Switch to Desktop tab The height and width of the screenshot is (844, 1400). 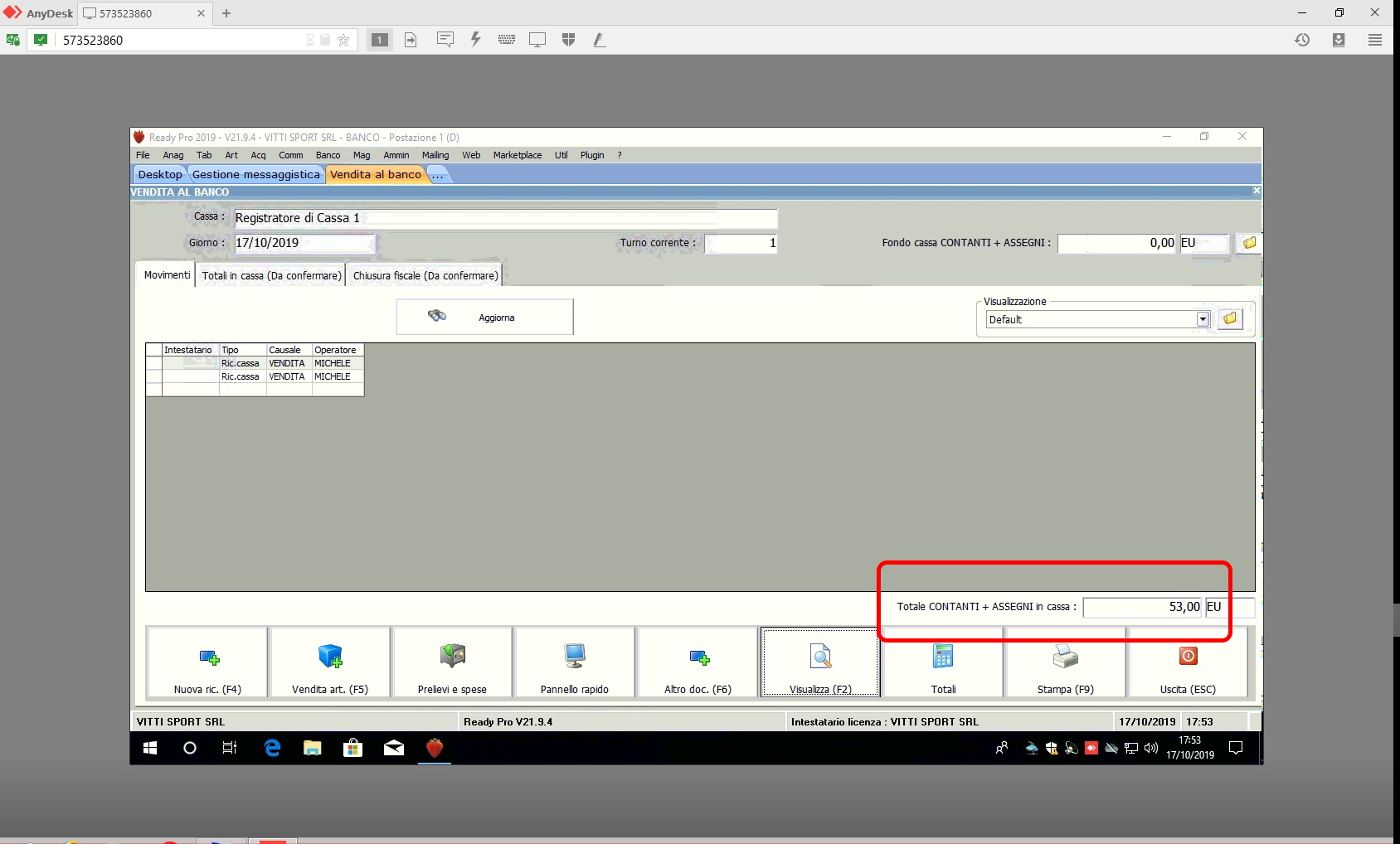click(160, 174)
